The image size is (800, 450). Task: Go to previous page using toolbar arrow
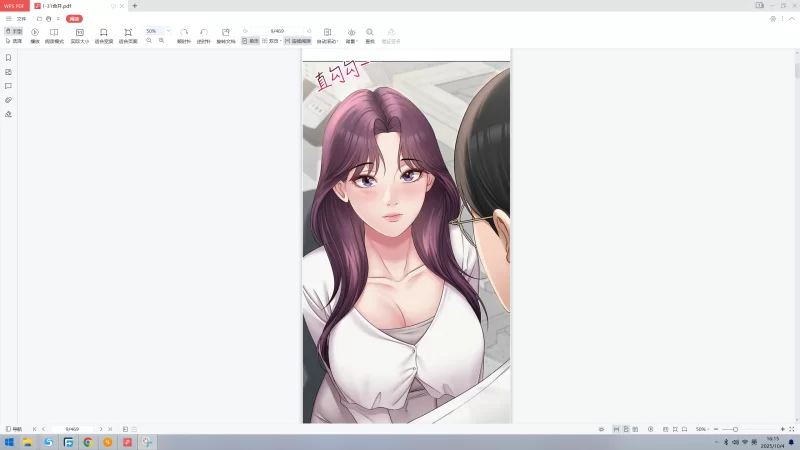pyautogui.click(x=245, y=31)
